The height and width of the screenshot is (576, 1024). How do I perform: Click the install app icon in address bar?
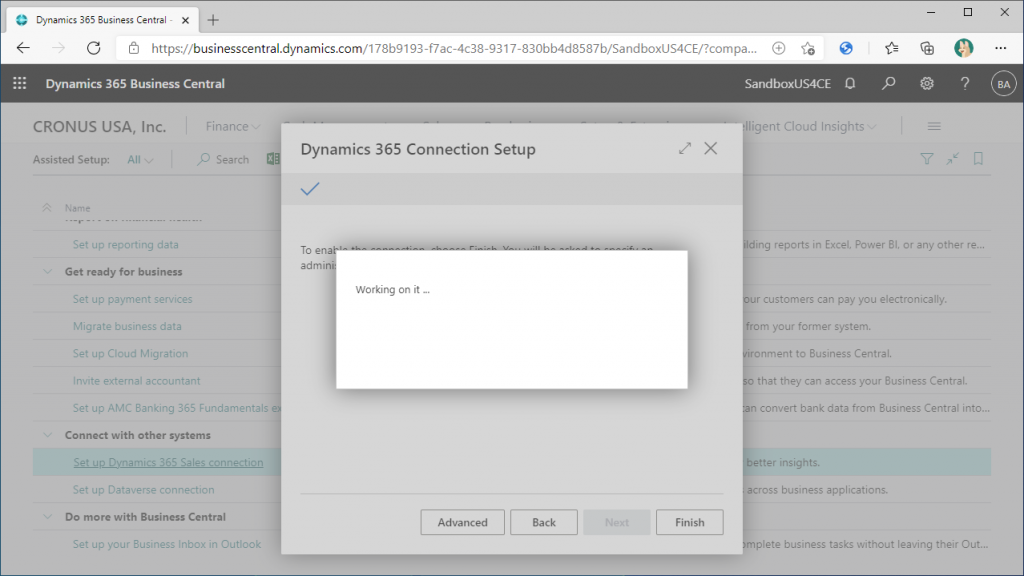point(778,48)
